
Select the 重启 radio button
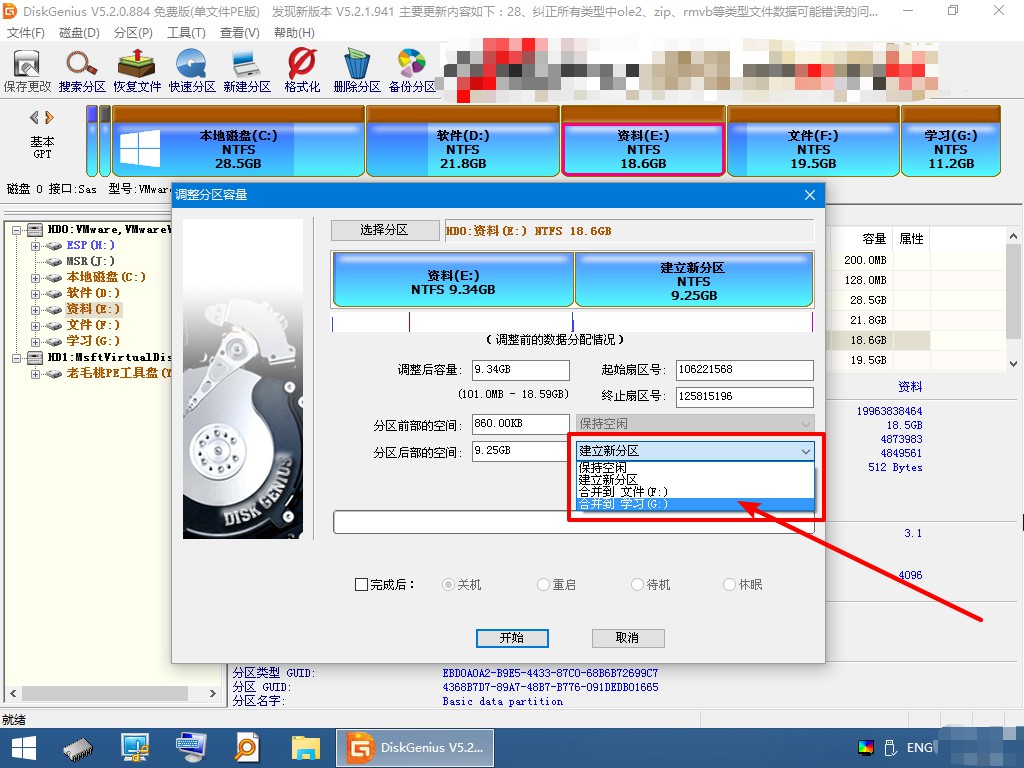pos(543,584)
